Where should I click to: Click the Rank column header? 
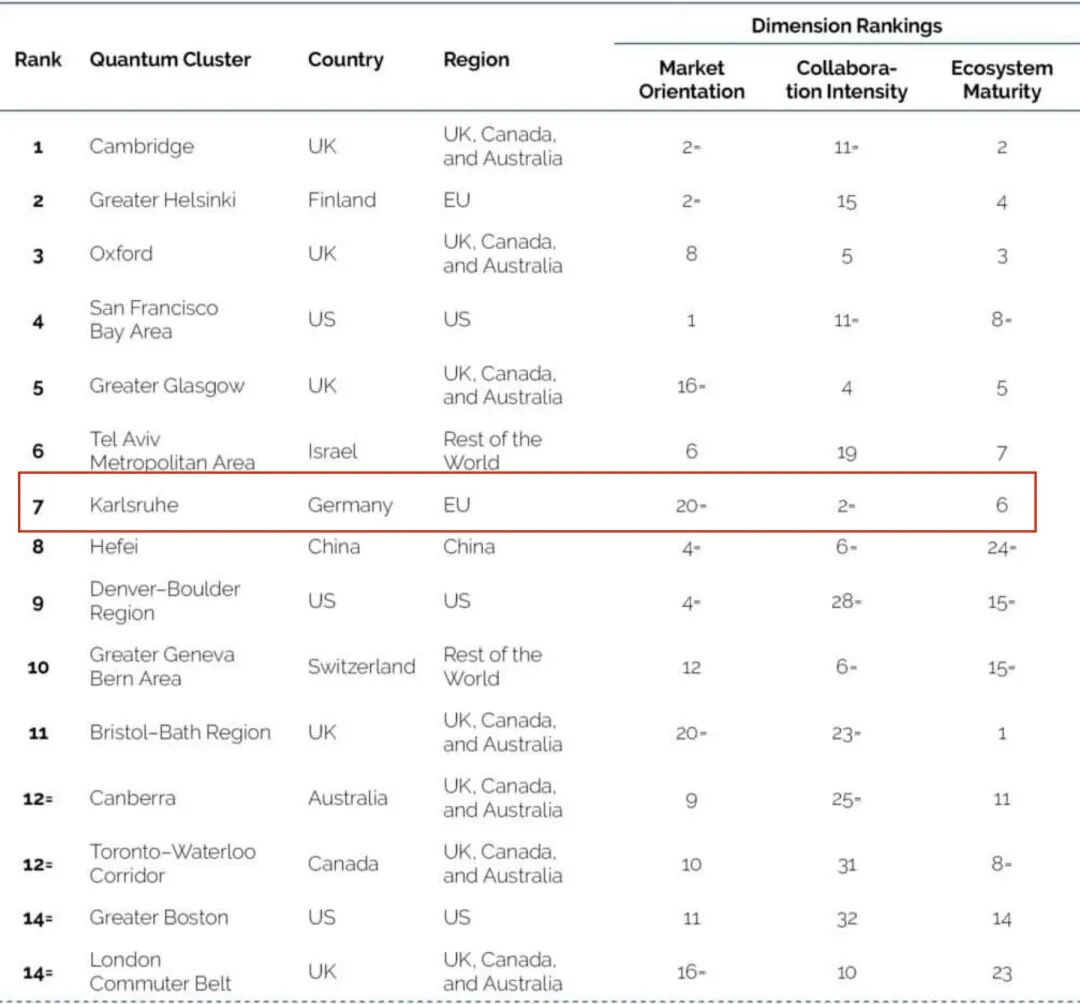tap(38, 60)
